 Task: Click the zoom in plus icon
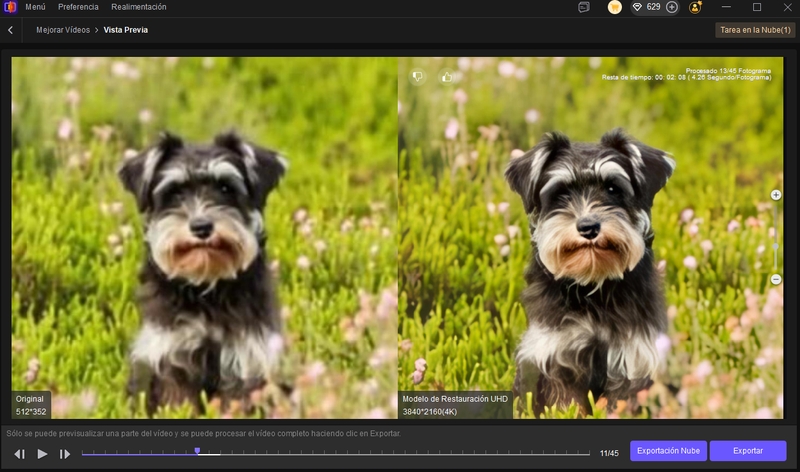click(776, 195)
